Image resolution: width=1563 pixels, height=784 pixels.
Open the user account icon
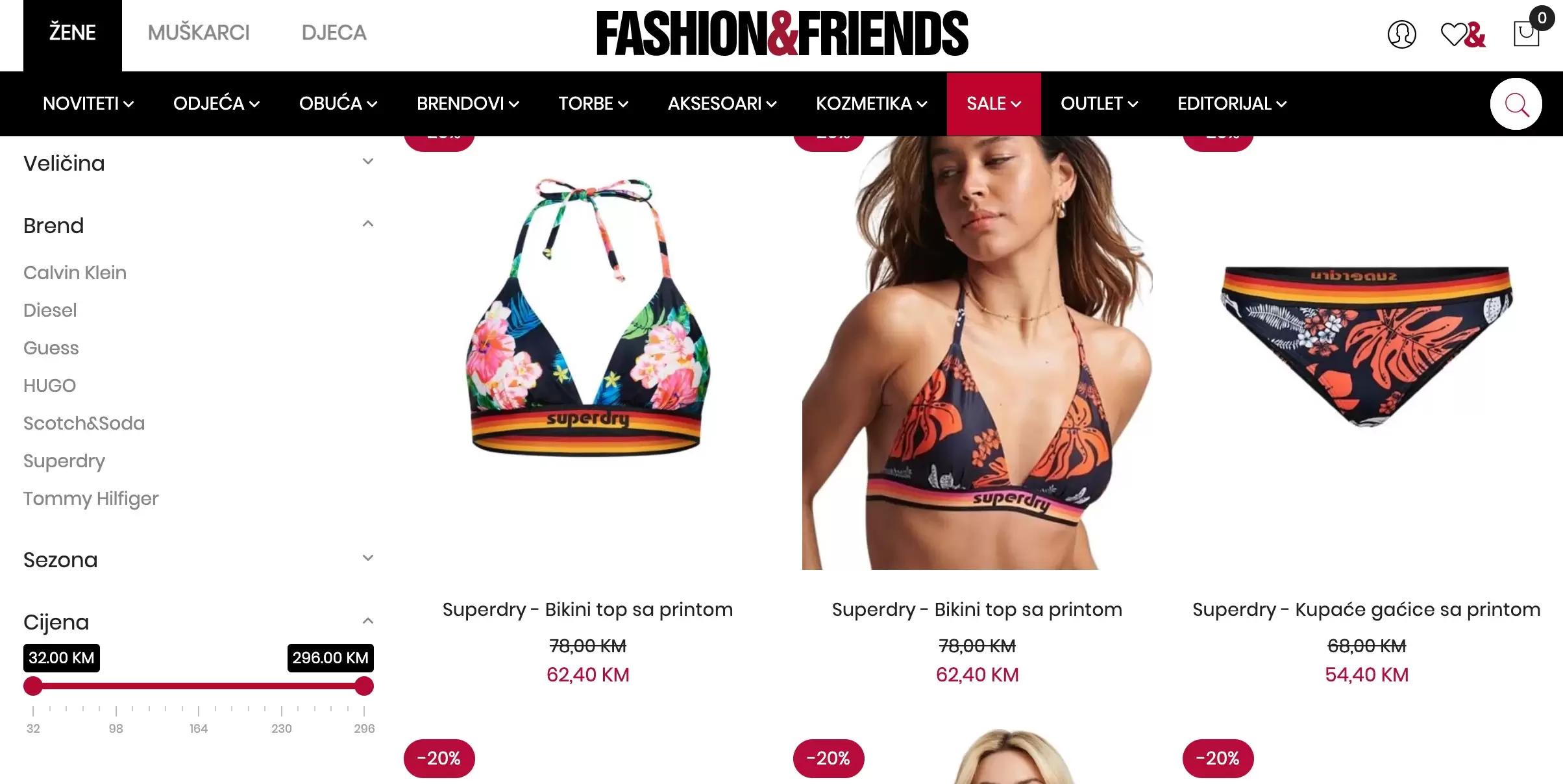tap(1401, 34)
